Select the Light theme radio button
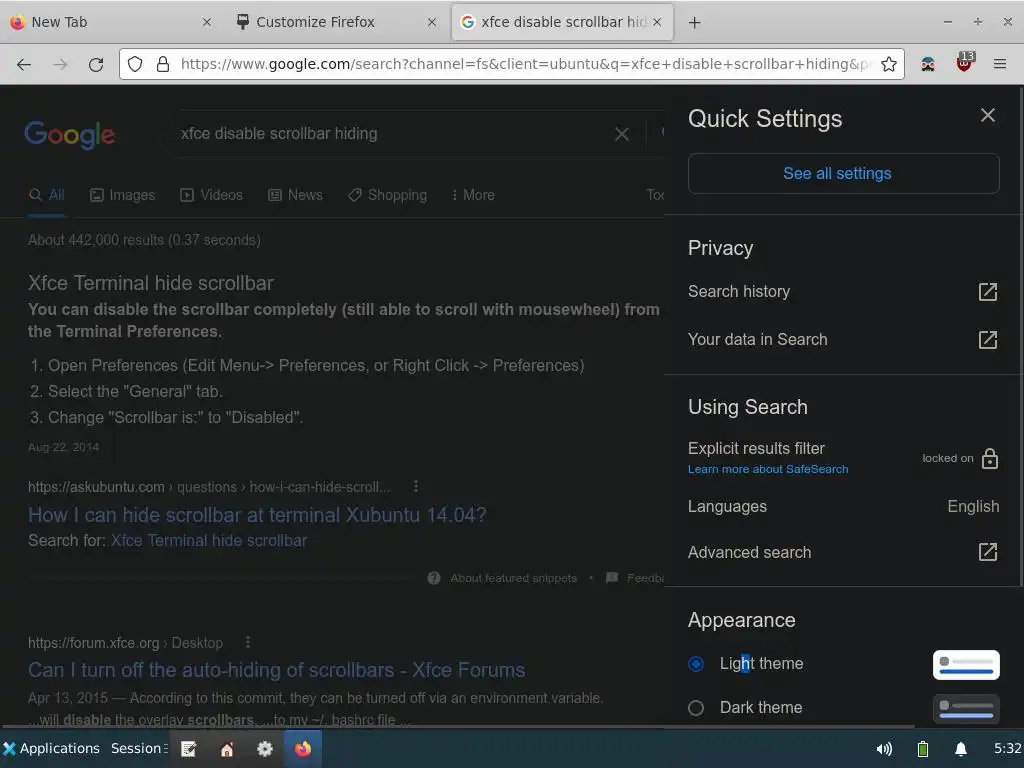 [696, 664]
